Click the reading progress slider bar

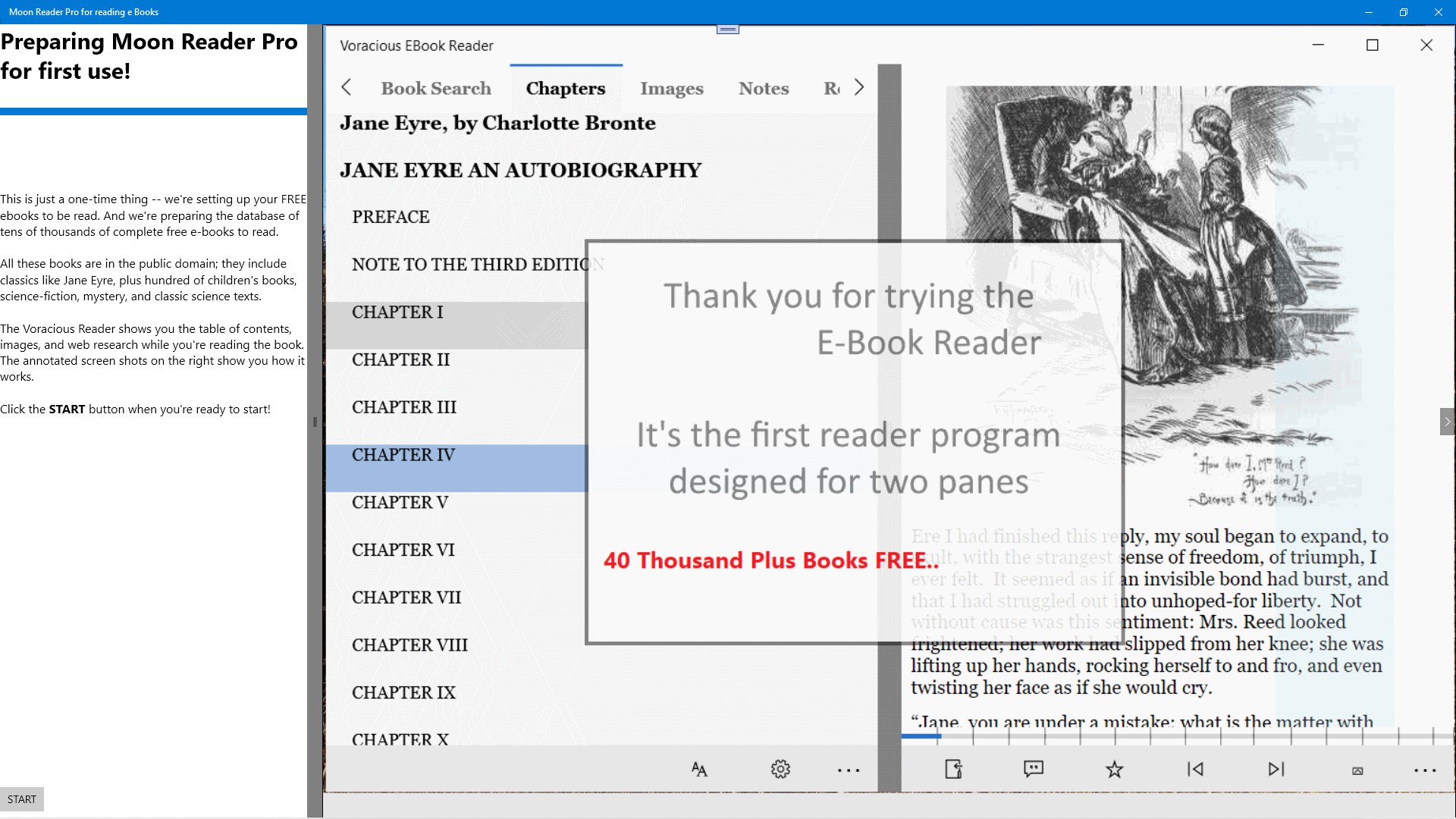[1175, 736]
